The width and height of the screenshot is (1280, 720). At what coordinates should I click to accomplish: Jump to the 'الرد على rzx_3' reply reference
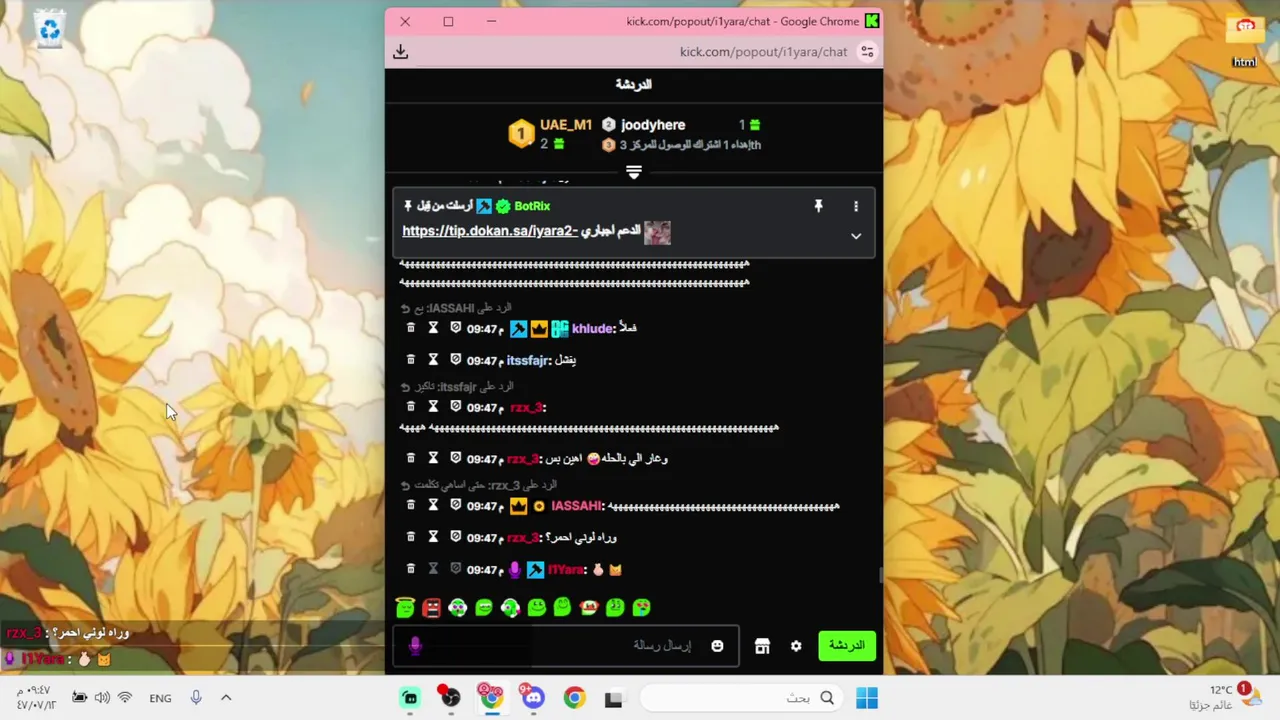478,485
